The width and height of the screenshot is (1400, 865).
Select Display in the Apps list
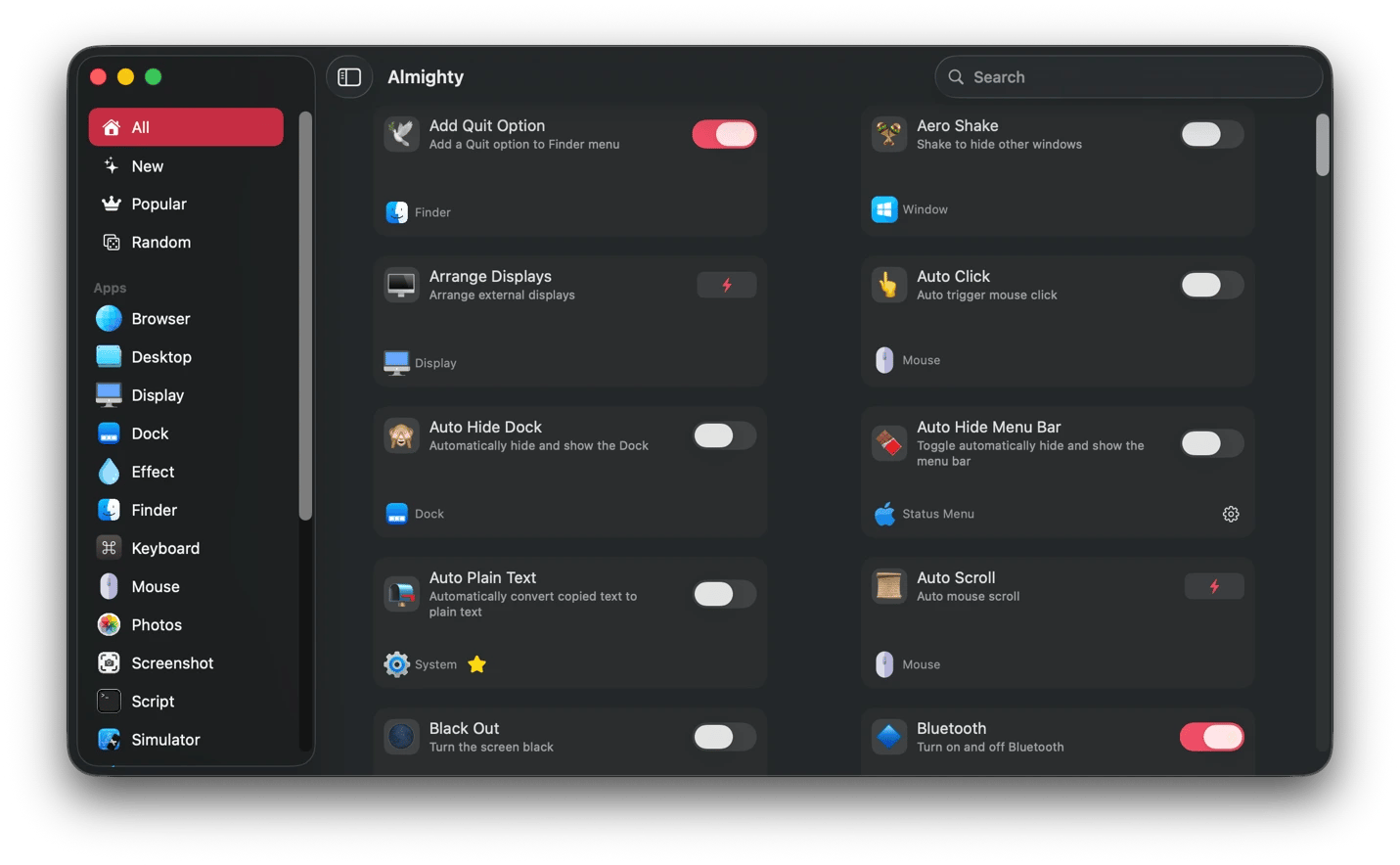[186, 395]
